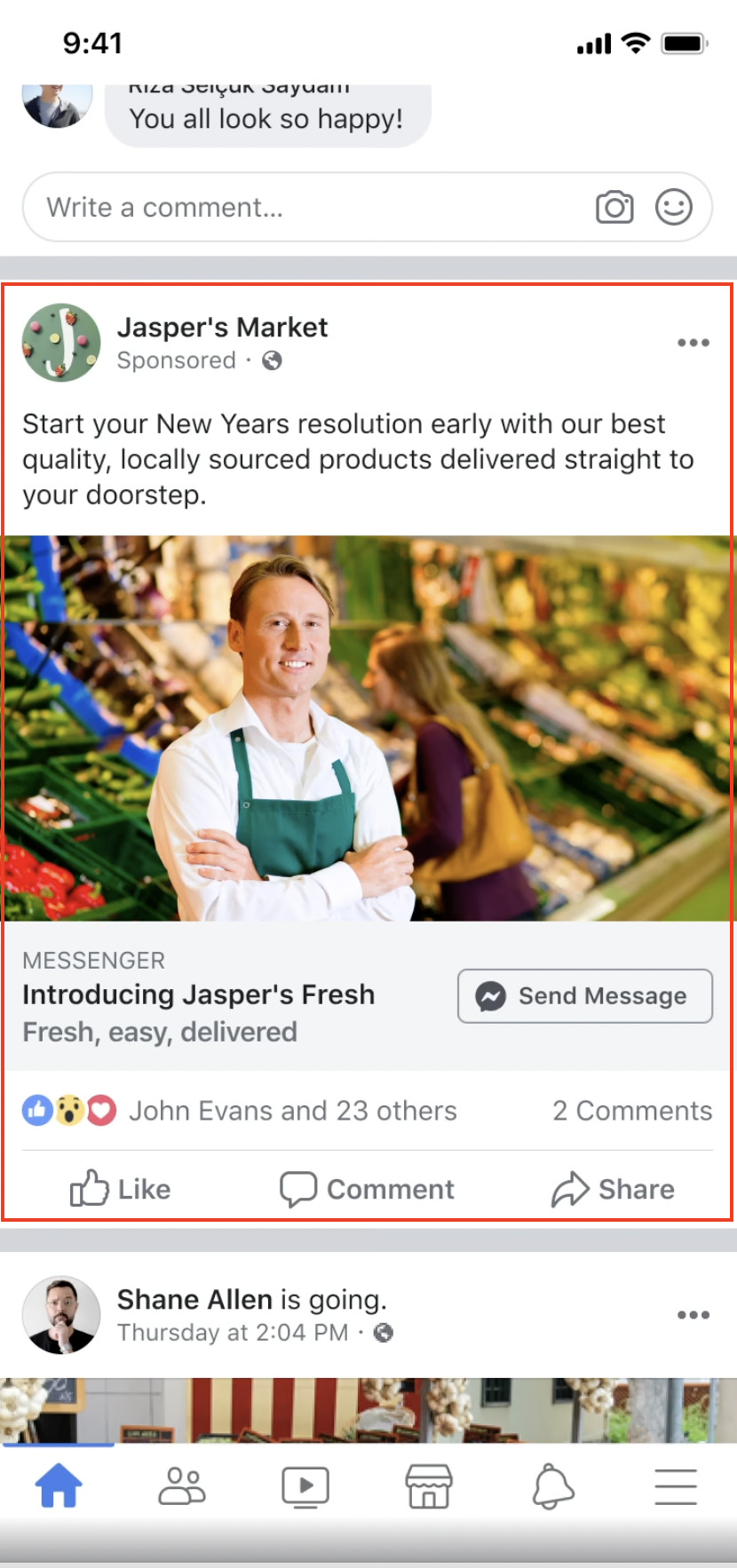
Task: Go to the Home tab
Action: click(x=59, y=1486)
